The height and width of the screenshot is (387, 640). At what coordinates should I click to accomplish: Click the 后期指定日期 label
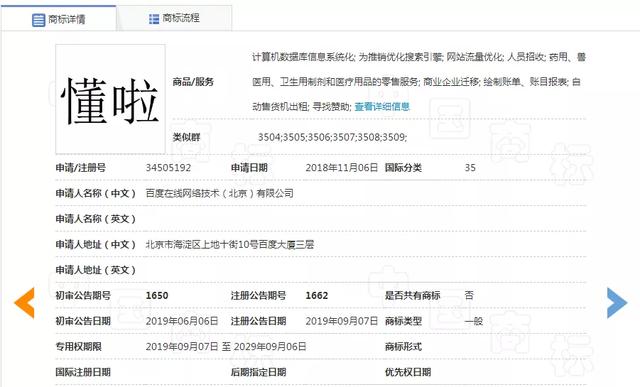point(258,372)
